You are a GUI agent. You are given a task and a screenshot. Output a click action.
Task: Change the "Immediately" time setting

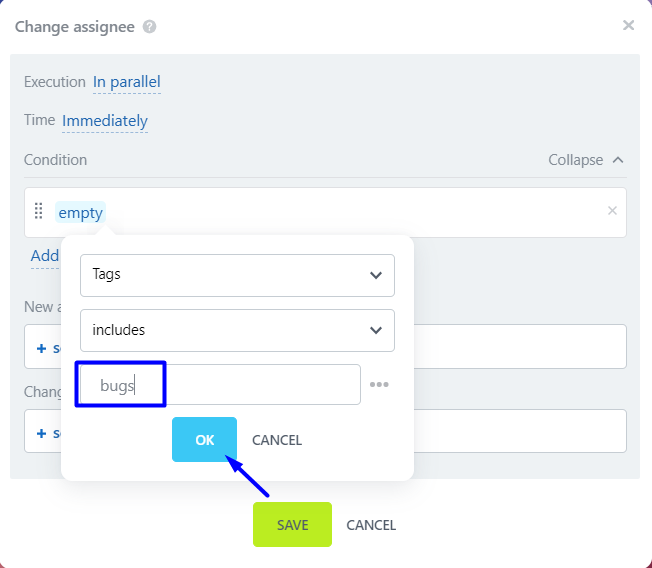pyautogui.click(x=104, y=121)
